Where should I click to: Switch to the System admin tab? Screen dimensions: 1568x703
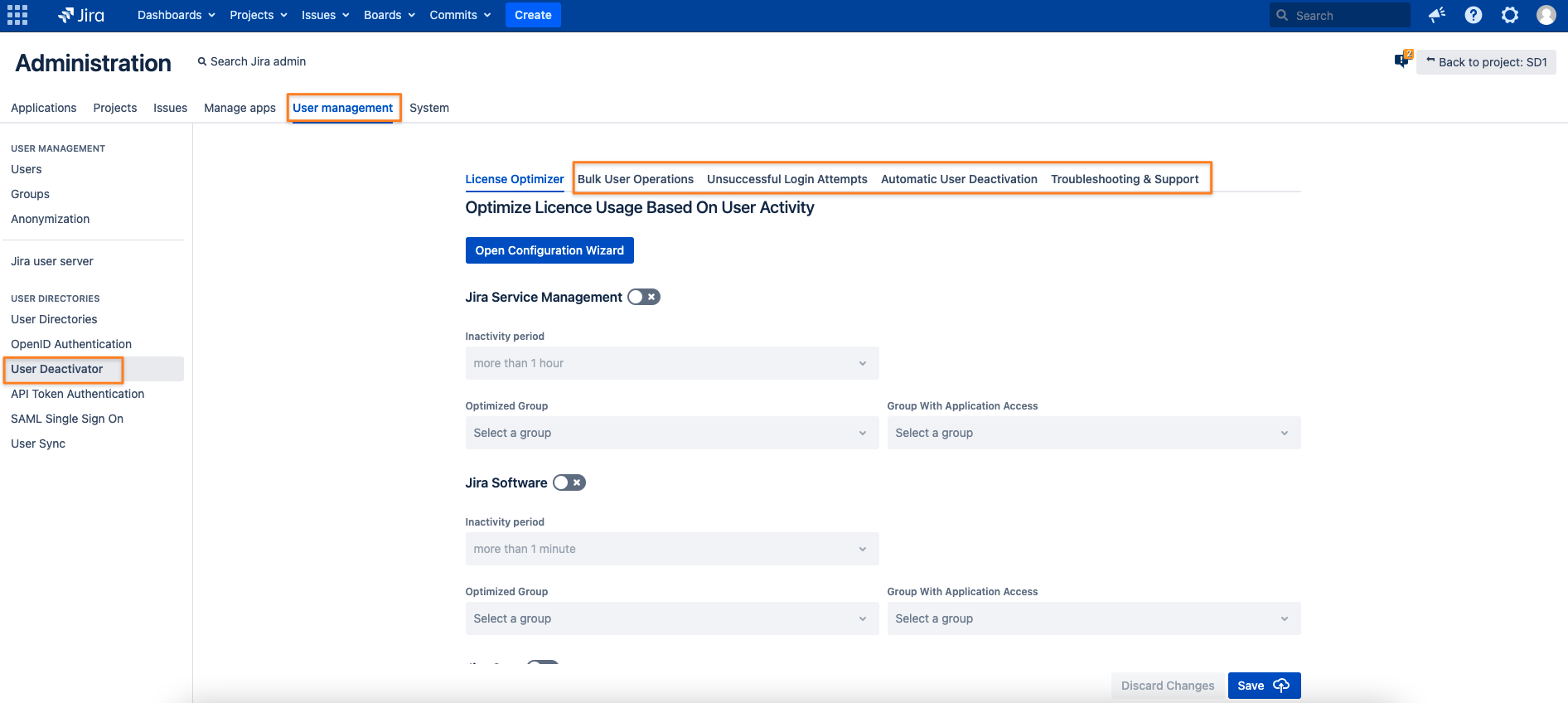[x=429, y=108]
